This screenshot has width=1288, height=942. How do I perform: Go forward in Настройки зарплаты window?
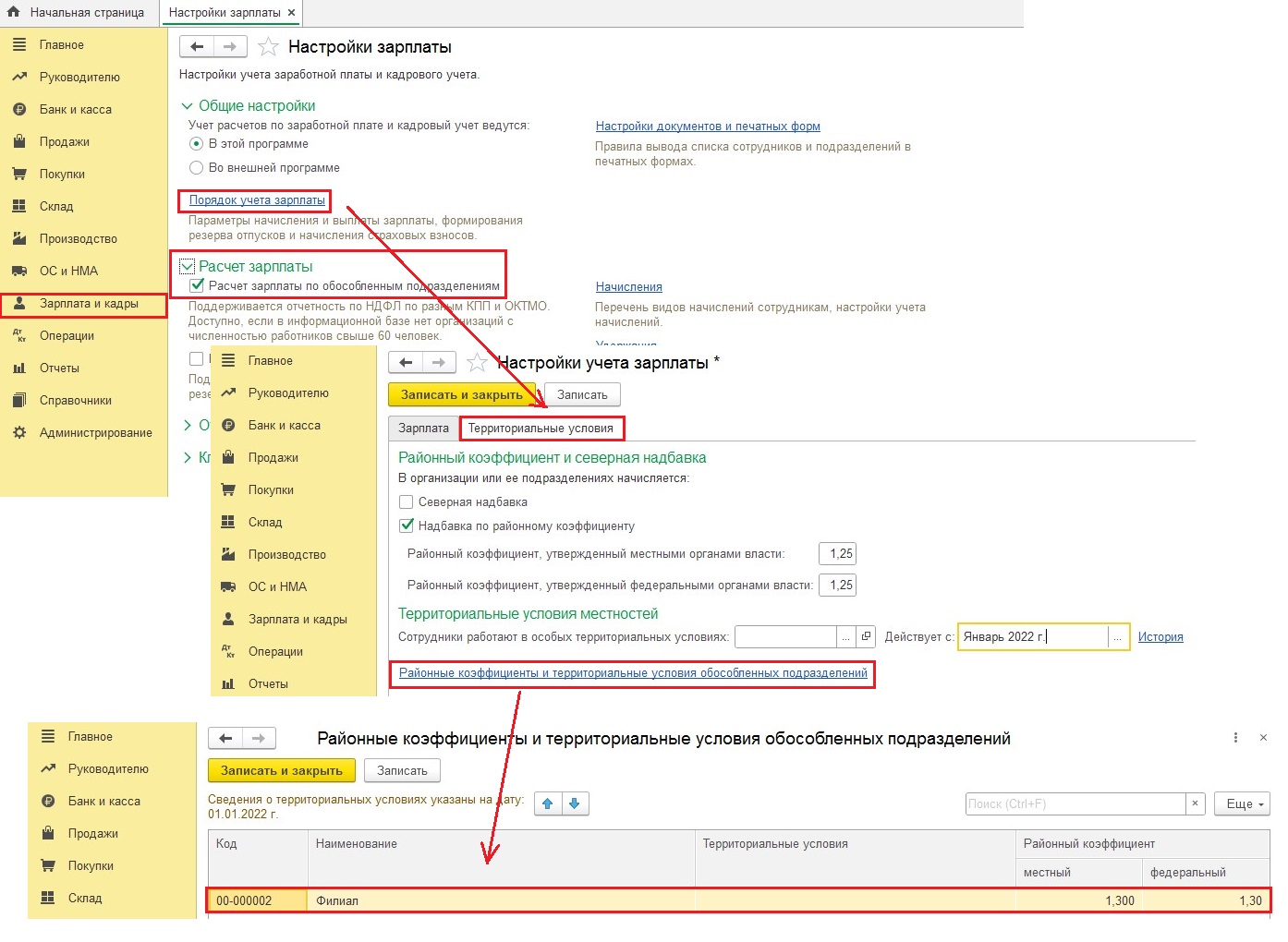click(x=230, y=46)
